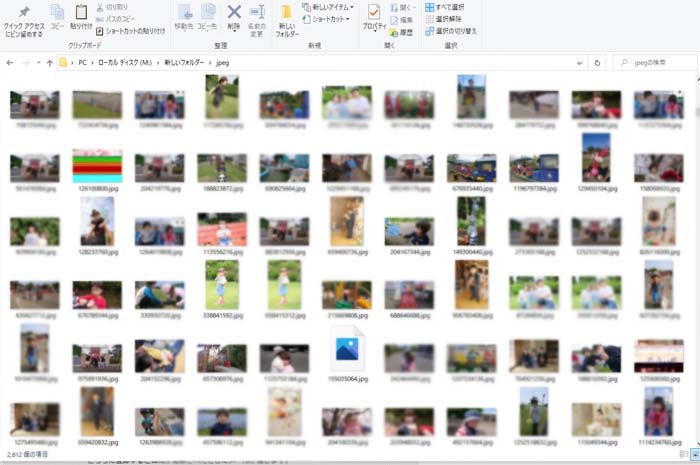The height and width of the screenshot is (465, 700).
Task: Switch to large thumbnails view in status bar
Action: tap(695, 454)
